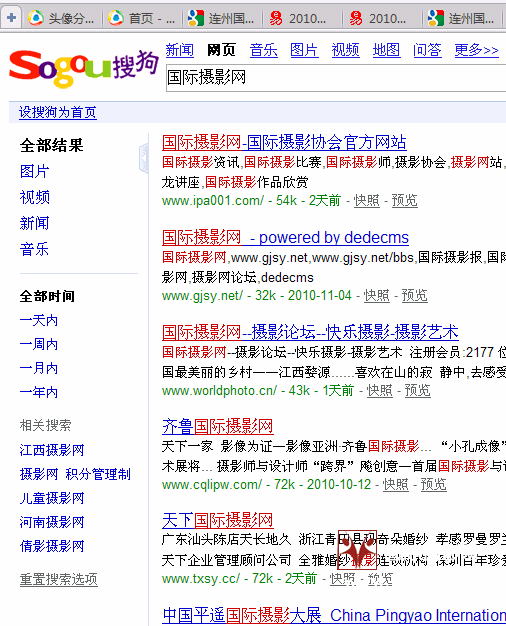This screenshot has height=626, width=506.
Task: Open 快照 for www.txsy.cc result
Action: (342, 578)
